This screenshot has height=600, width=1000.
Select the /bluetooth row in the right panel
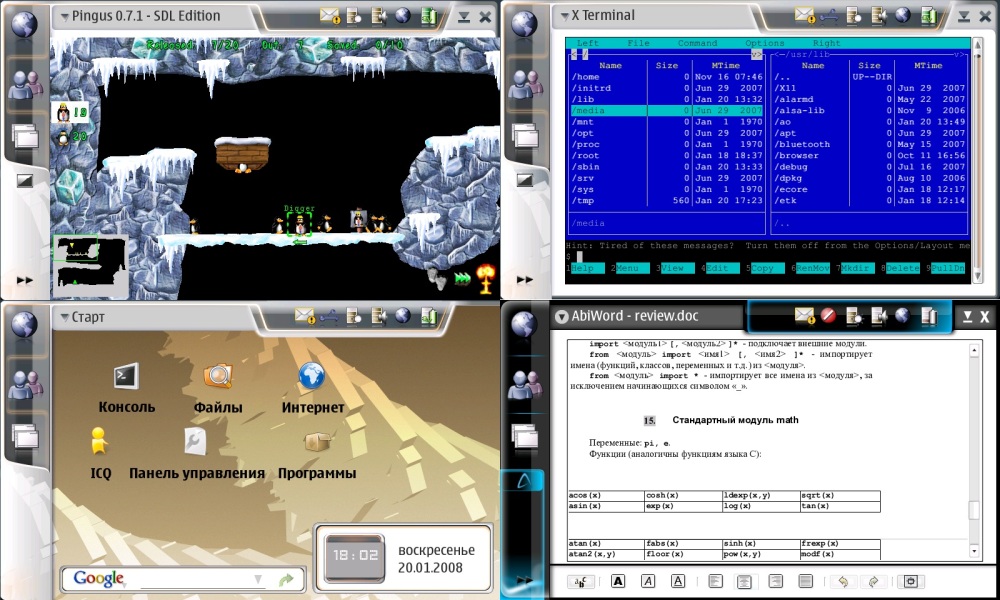tap(869, 144)
